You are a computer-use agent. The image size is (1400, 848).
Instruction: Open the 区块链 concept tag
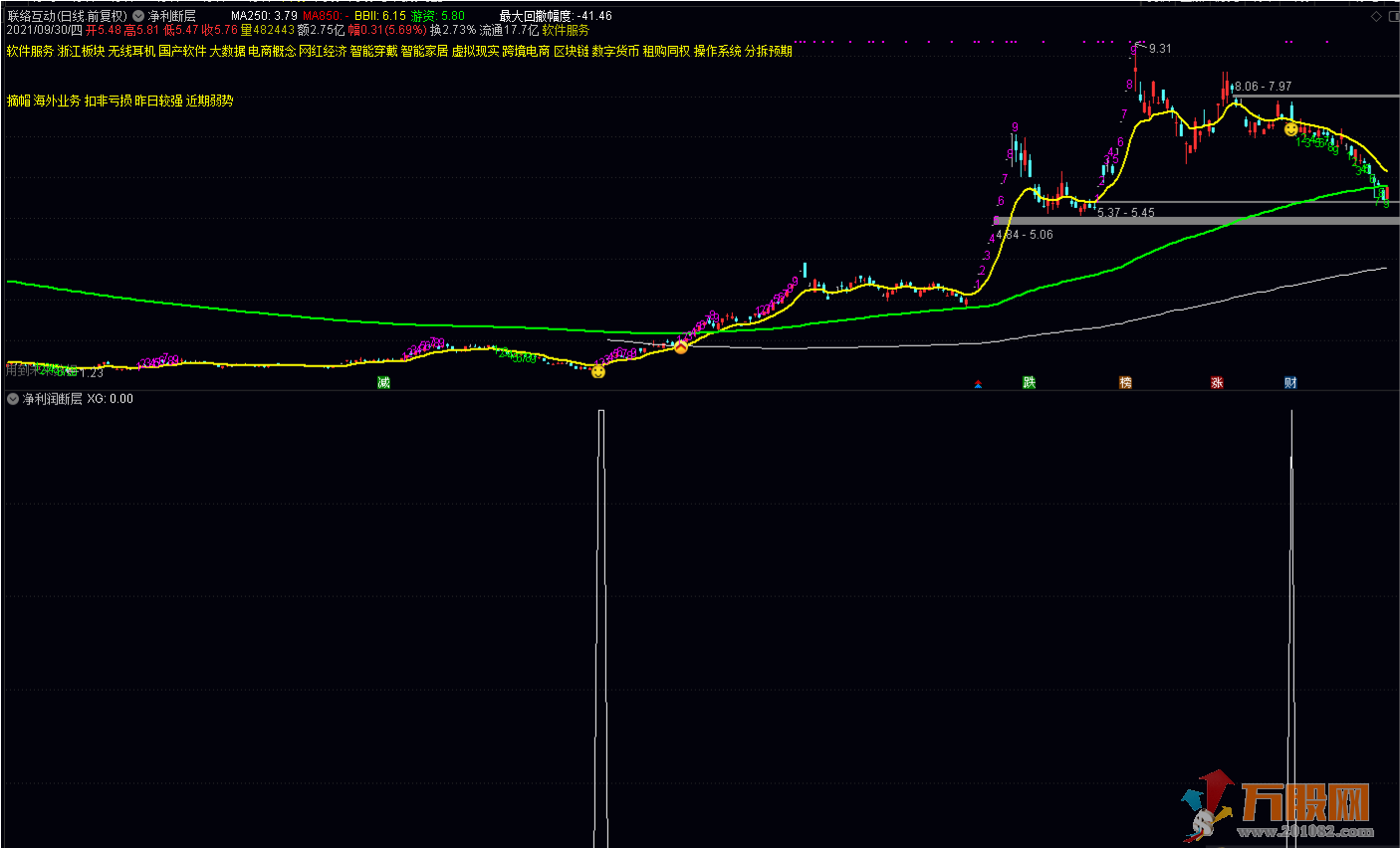click(x=571, y=51)
